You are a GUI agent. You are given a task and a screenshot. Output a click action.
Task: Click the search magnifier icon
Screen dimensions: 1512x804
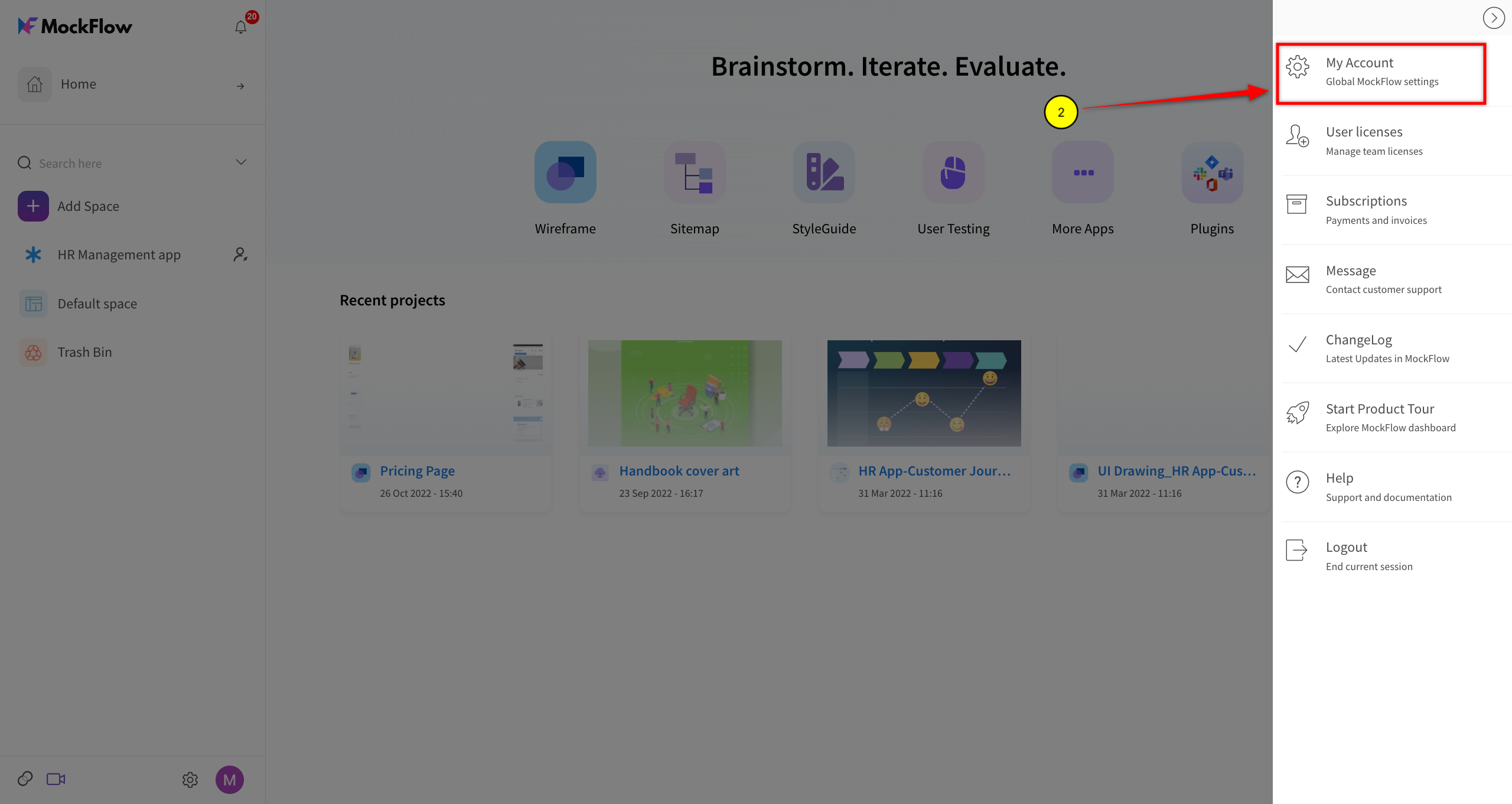(x=24, y=163)
